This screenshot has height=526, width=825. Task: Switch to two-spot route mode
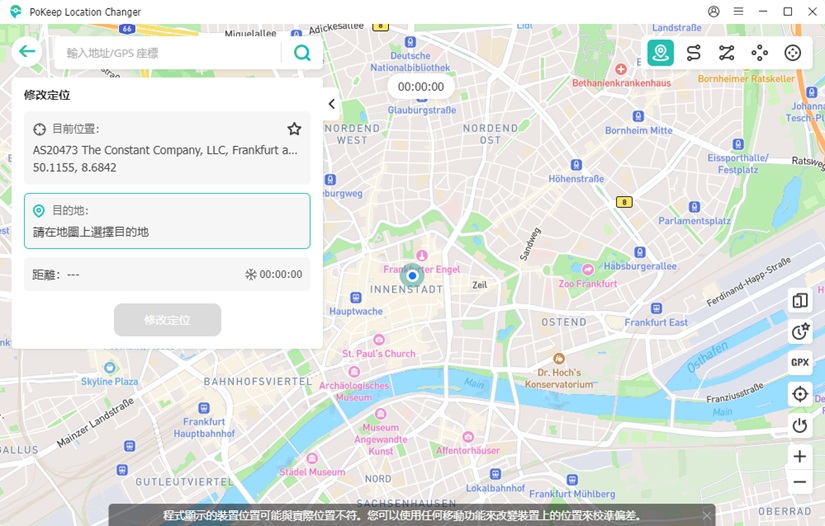click(x=693, y=53)
